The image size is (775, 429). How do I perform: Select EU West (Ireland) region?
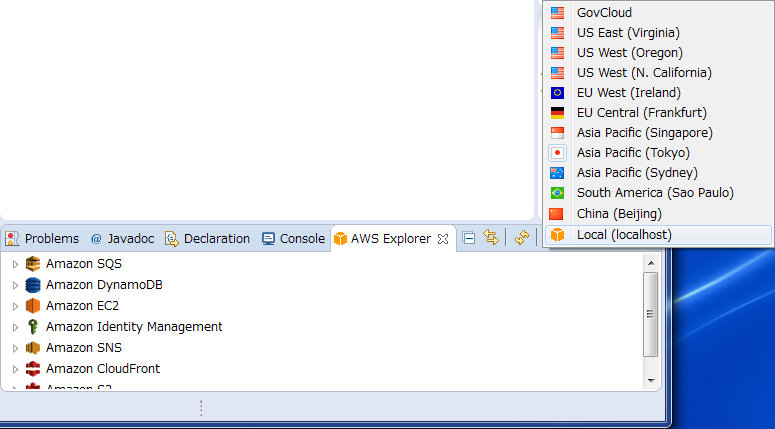tap(658, 92)
